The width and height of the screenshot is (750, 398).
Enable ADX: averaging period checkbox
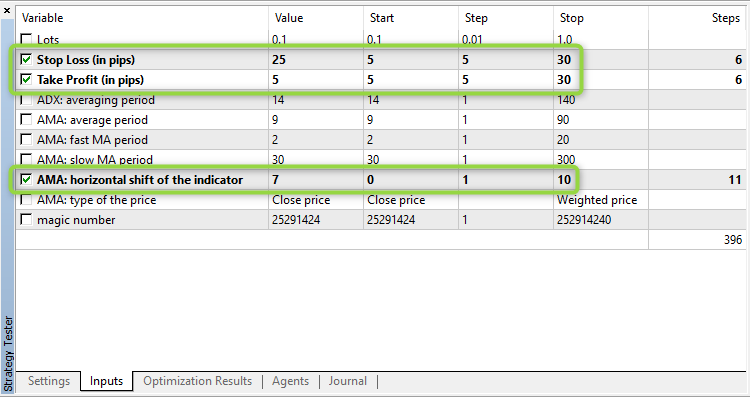click(27, 100)
